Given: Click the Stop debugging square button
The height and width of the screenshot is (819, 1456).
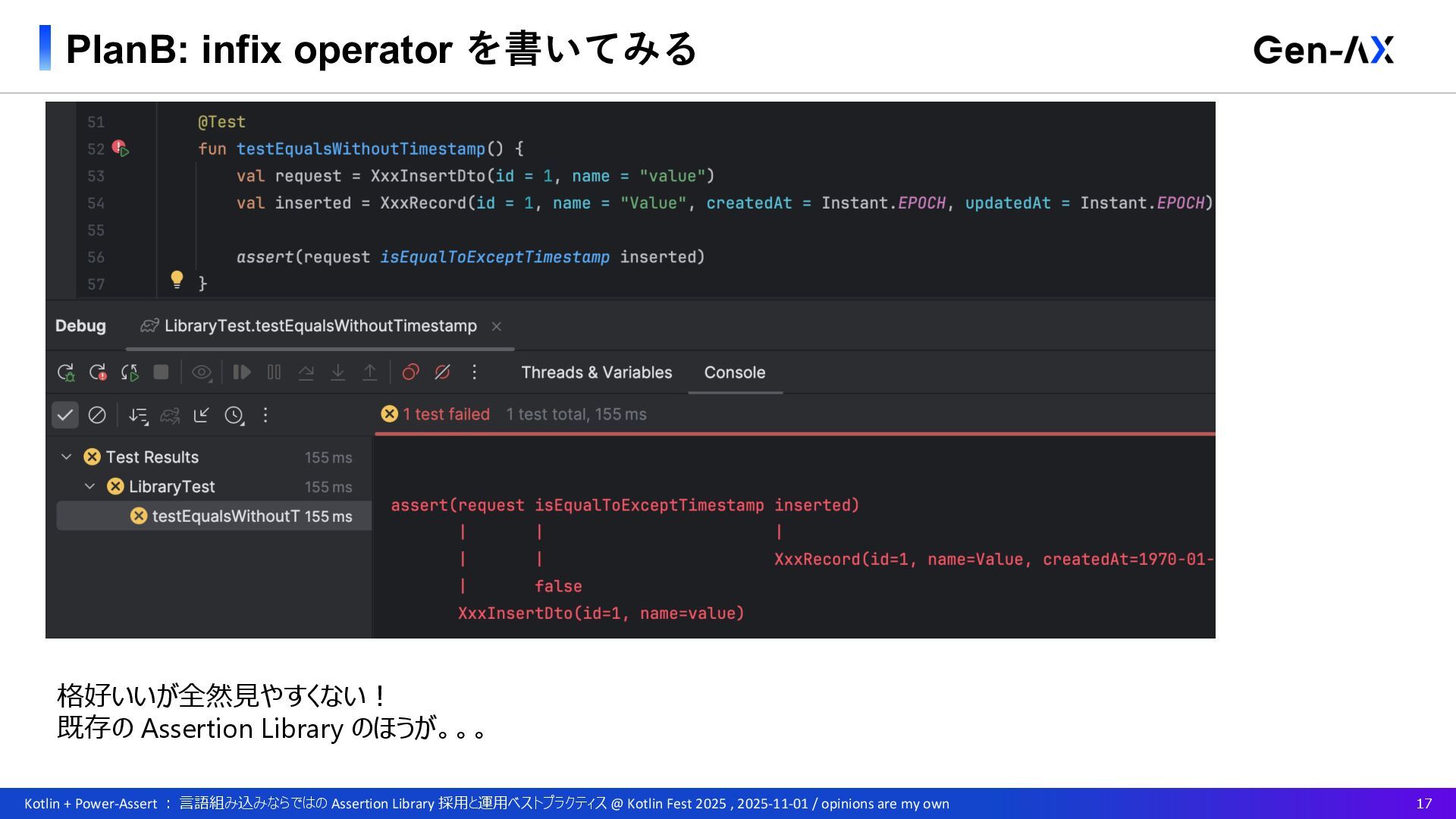Looking at the screenshot, I should [x=161, y=372].
